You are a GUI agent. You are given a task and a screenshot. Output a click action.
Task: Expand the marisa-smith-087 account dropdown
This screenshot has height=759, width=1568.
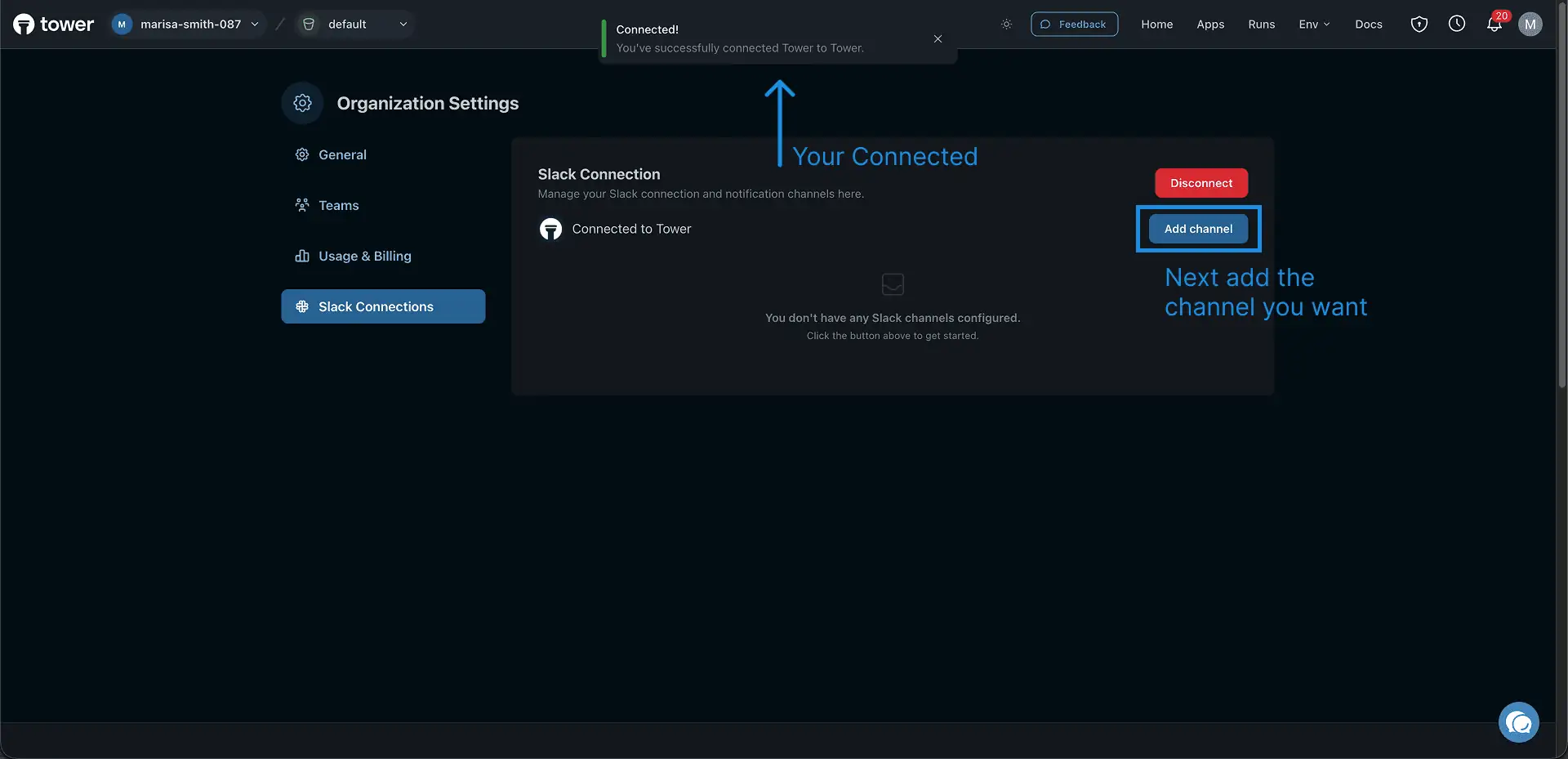(186, 25)
